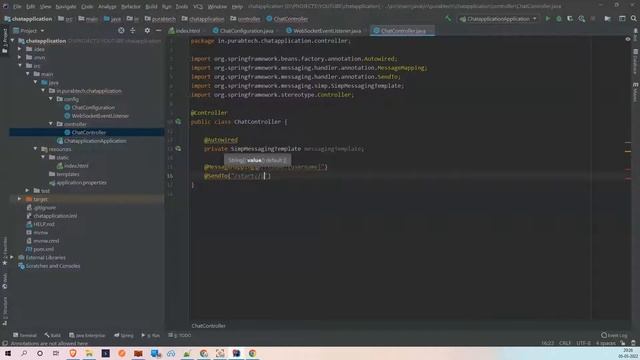Run with coverage icon in toolbar
The width and height of the screenshot is (640, 360).
click(x=570, y=19)
